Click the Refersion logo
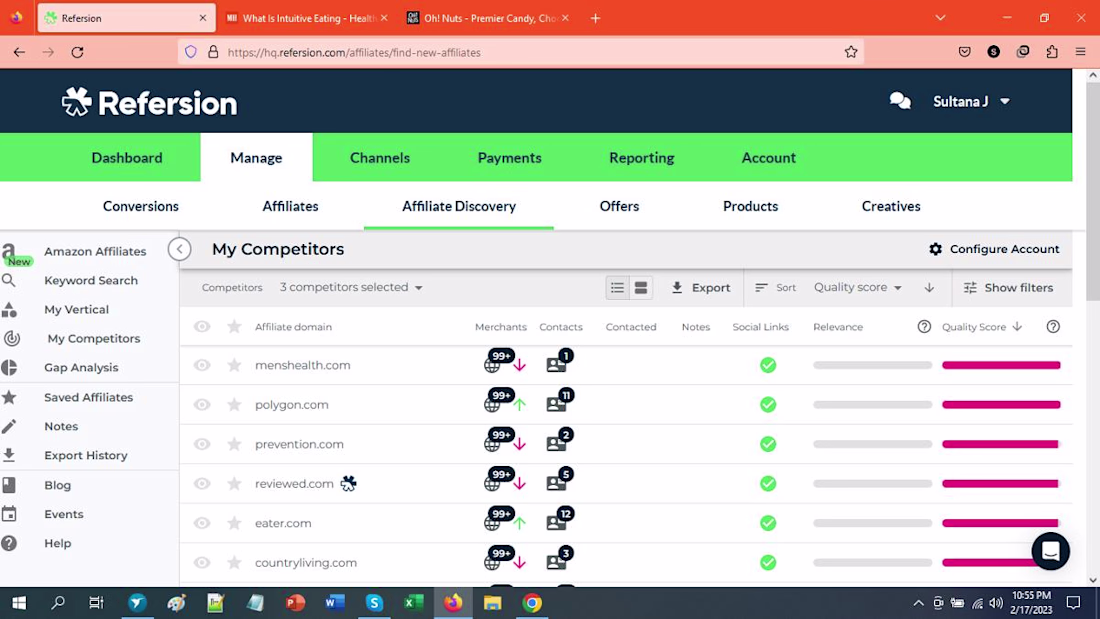The image size is (1100, 619). point(149,102)
